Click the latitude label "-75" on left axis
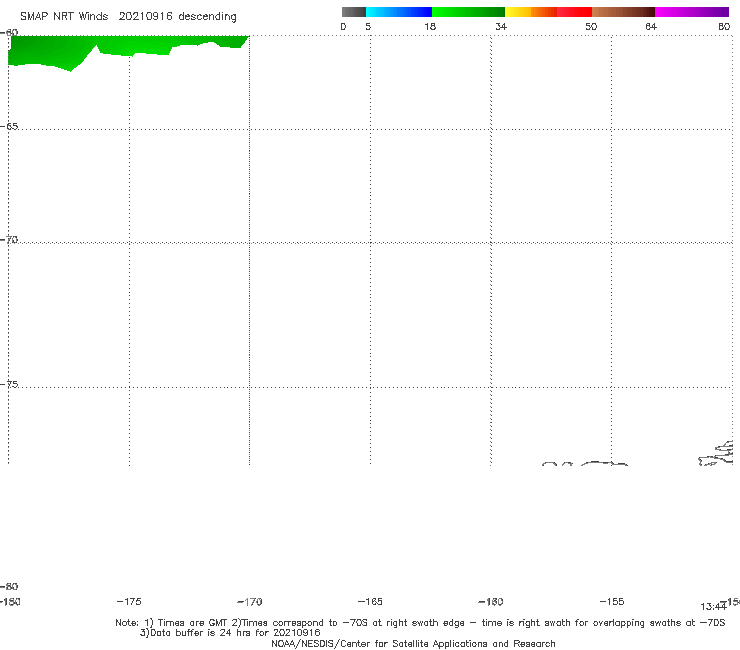The image size is (740, 650). pos(9,384)
